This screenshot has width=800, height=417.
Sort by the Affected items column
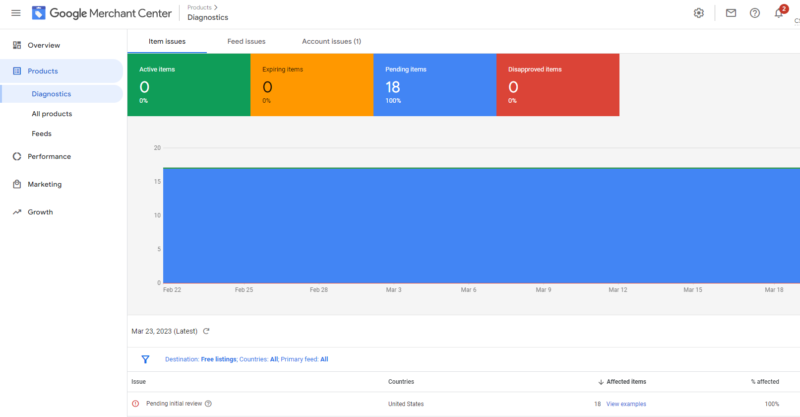point(625,381)
